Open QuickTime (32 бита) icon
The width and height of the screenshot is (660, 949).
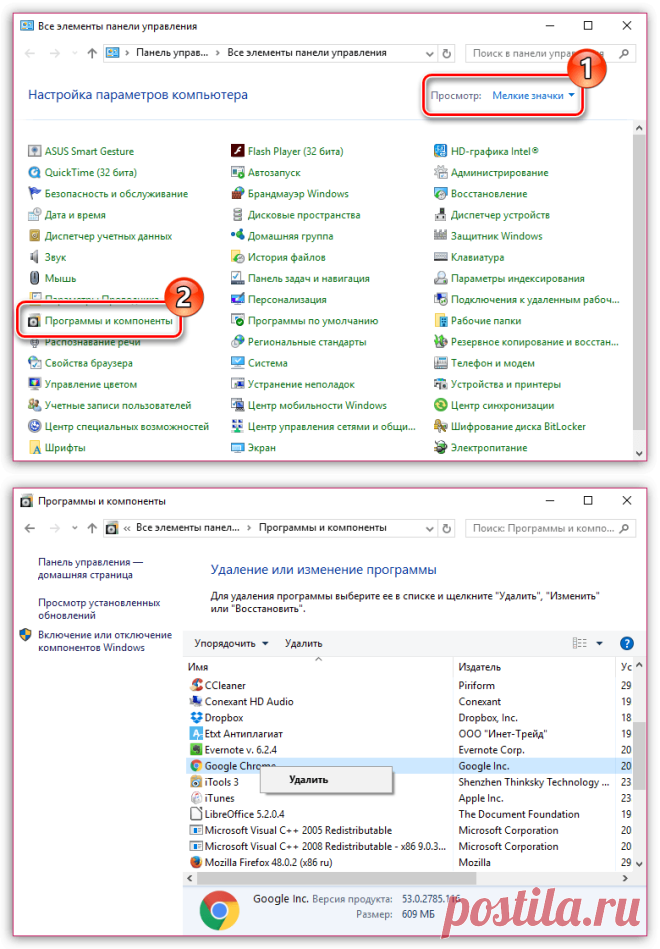(35, 172)
